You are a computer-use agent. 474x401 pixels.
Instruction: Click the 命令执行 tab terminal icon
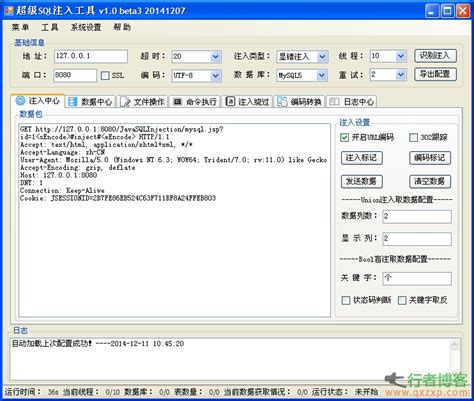[178, 101]
